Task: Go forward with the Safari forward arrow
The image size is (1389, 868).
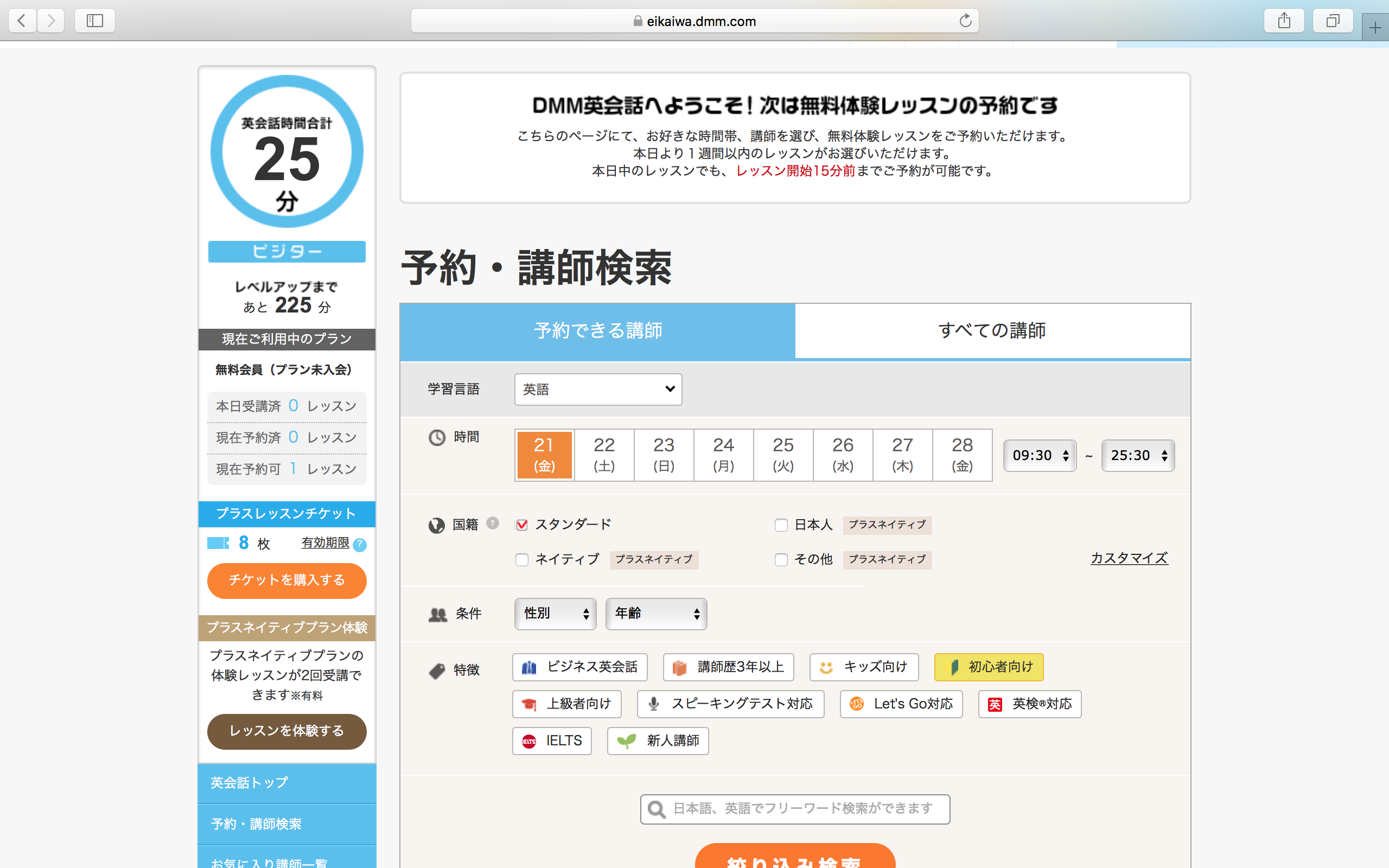Action: (x=51, y=21)
